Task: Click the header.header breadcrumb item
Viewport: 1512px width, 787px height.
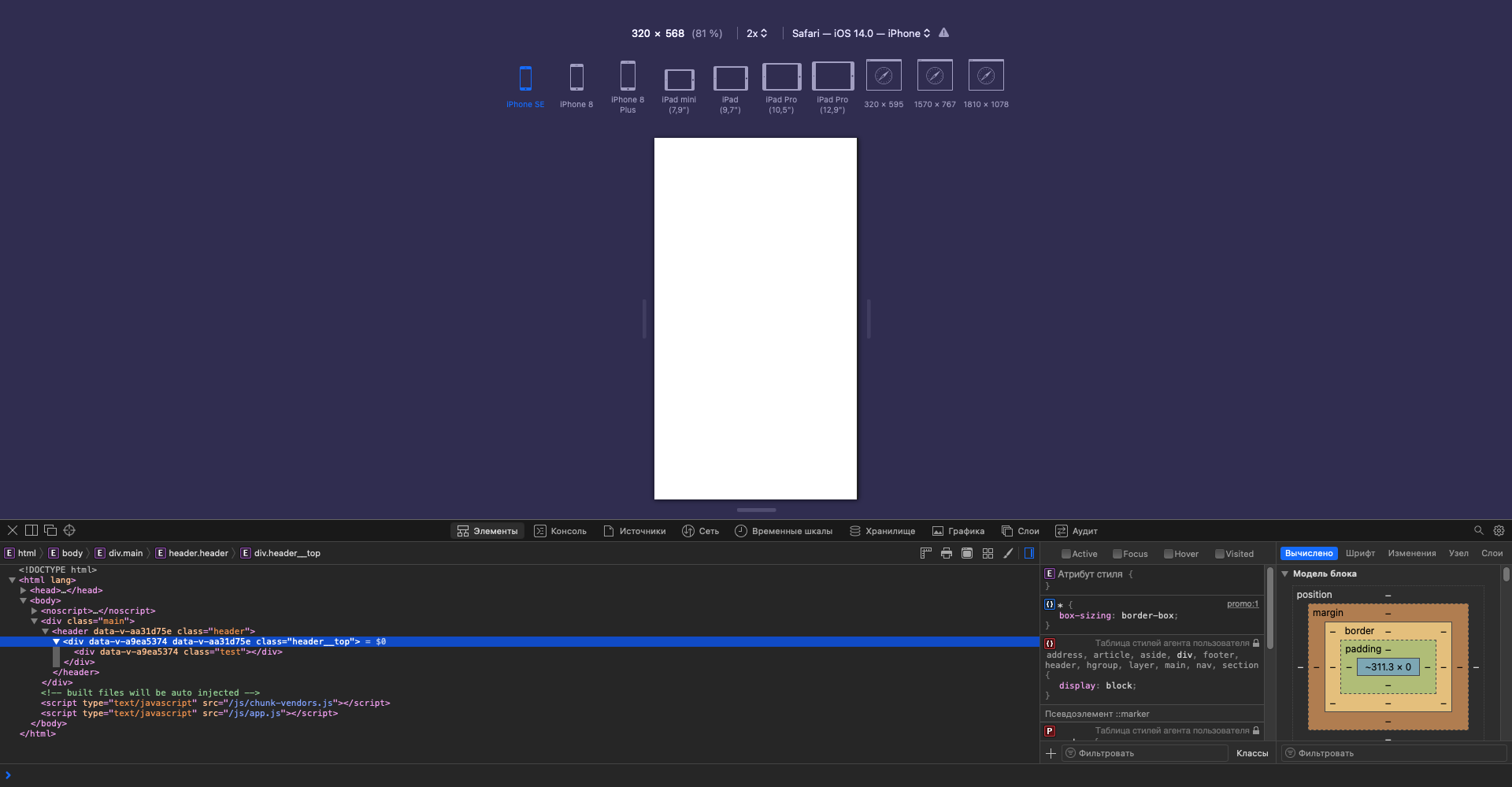Action: click(192, 553)
